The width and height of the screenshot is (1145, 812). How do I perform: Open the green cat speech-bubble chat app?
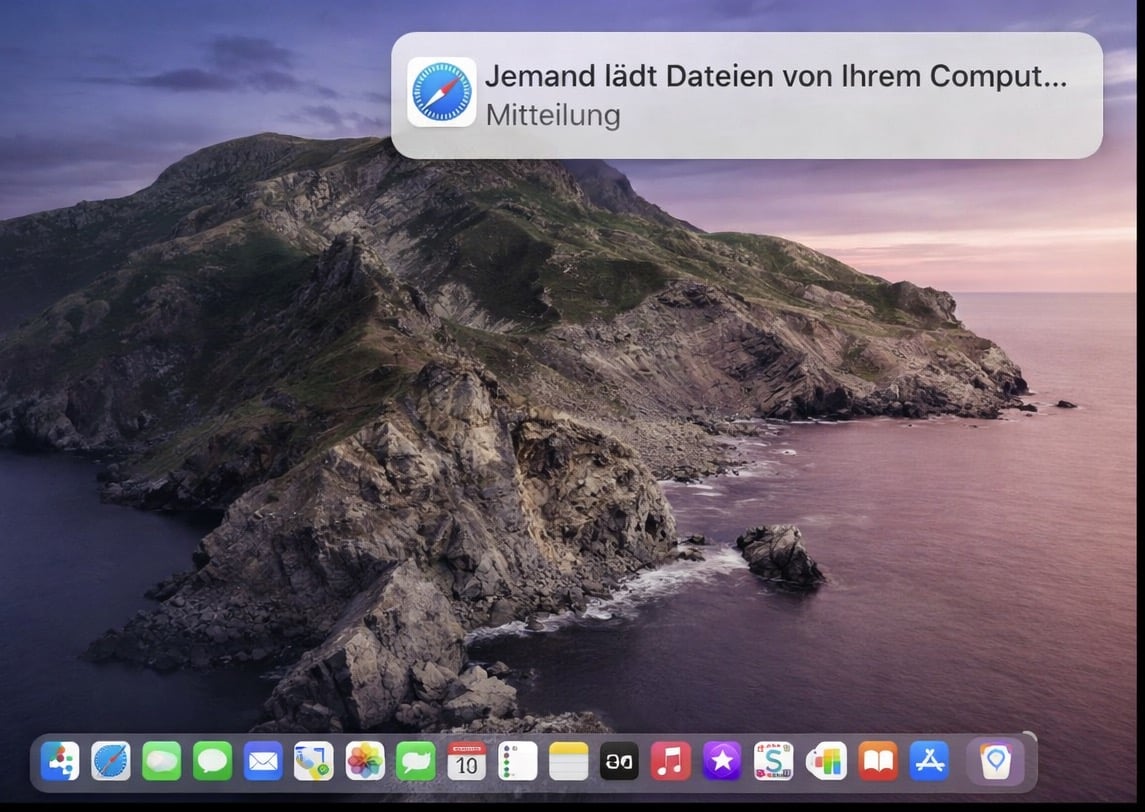[414, 762]
